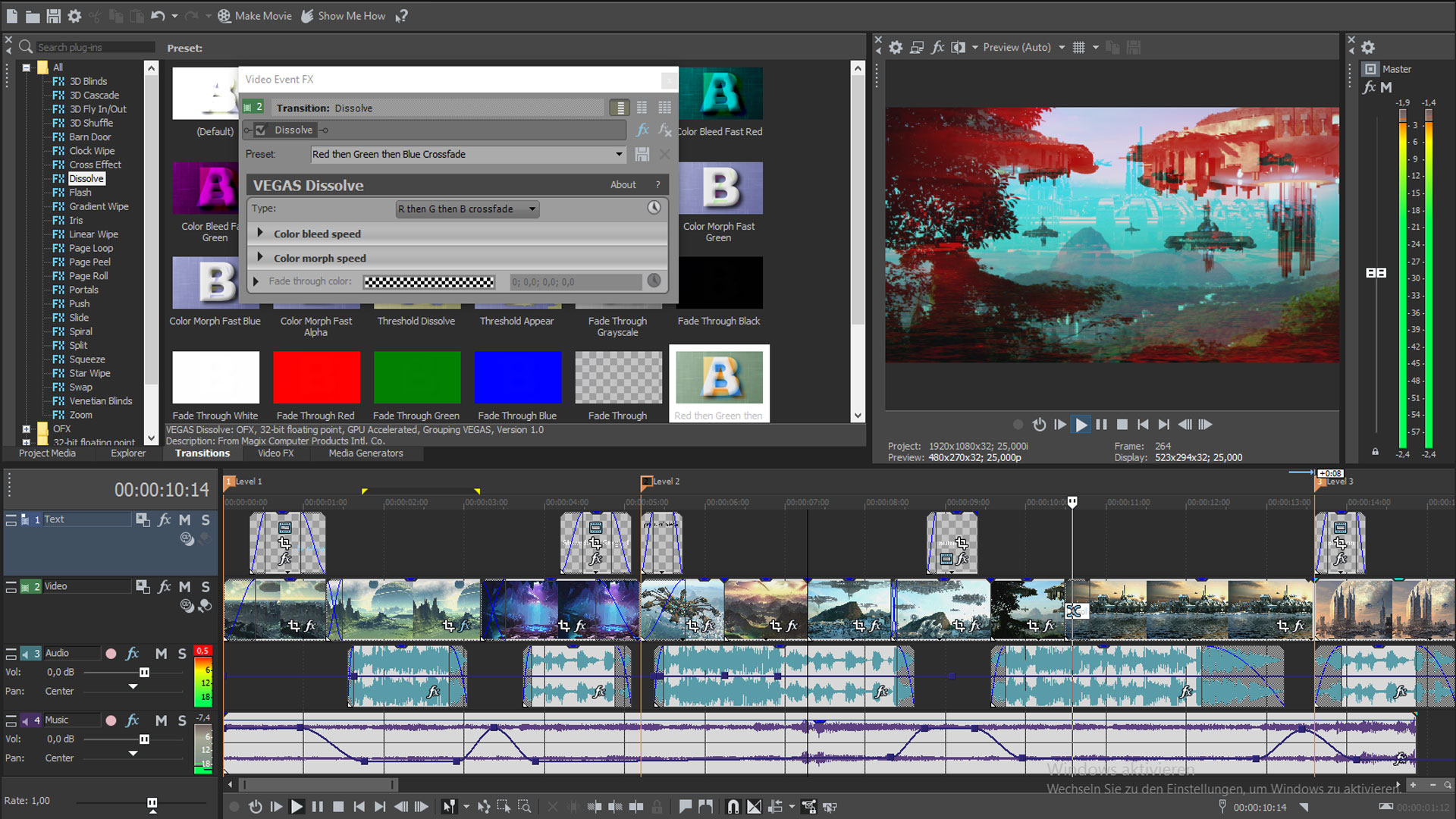The height and width of the screenshot is (819, 1456).
Task: Open the Video Preview grid overlay options
Action: [x=1079, y=47]
